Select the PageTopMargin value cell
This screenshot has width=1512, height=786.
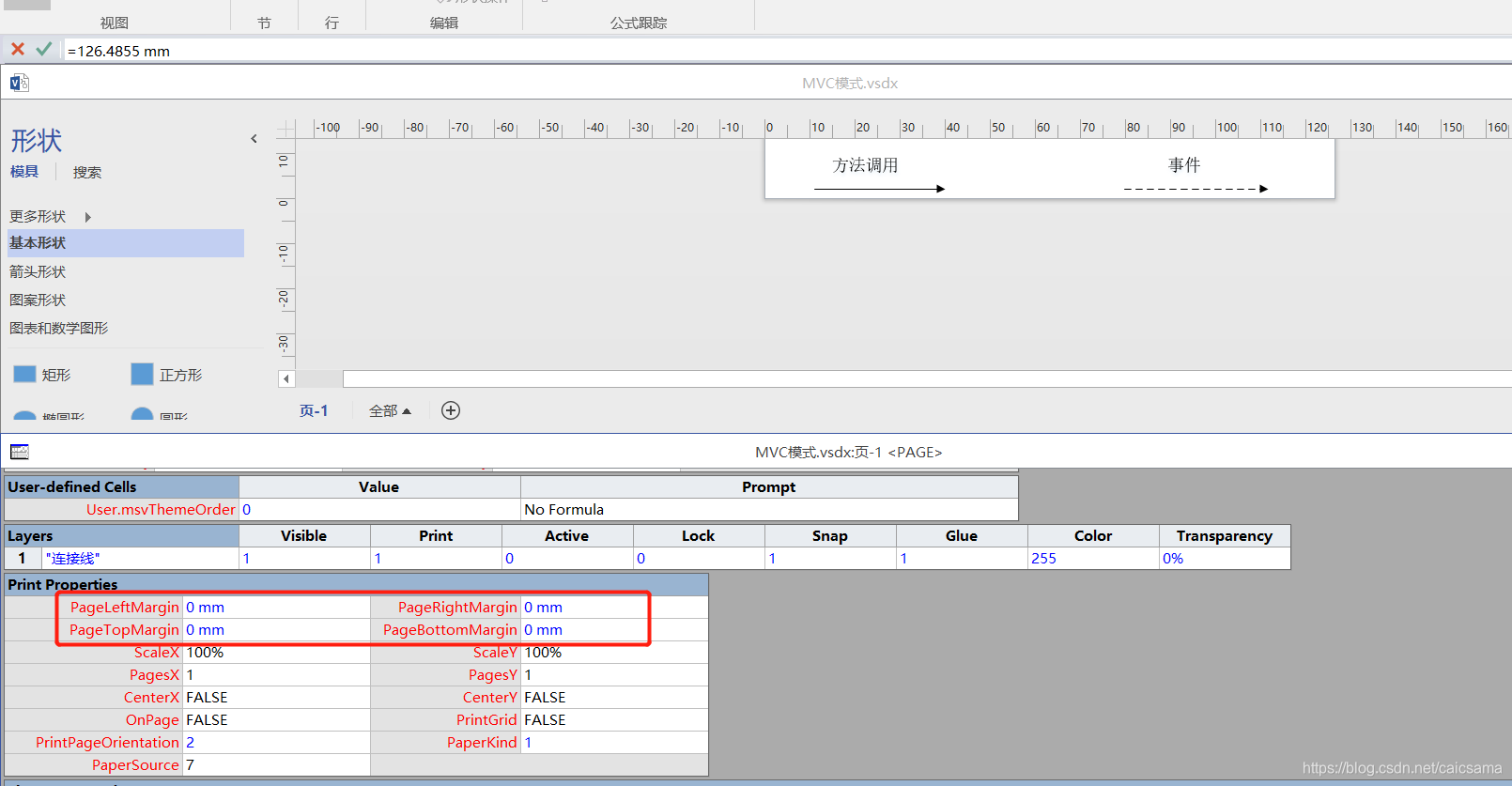click(x=276, y=629)
